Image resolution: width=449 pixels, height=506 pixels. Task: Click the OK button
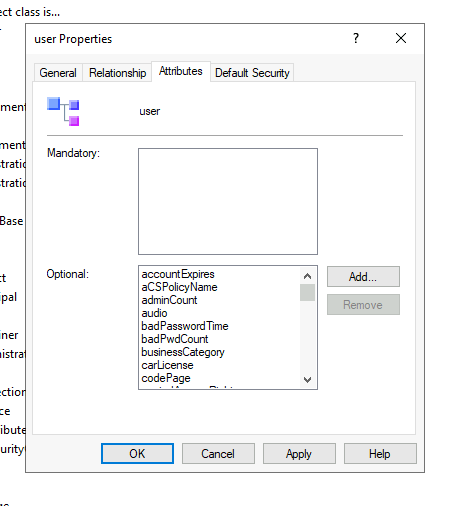coord(137,454)
